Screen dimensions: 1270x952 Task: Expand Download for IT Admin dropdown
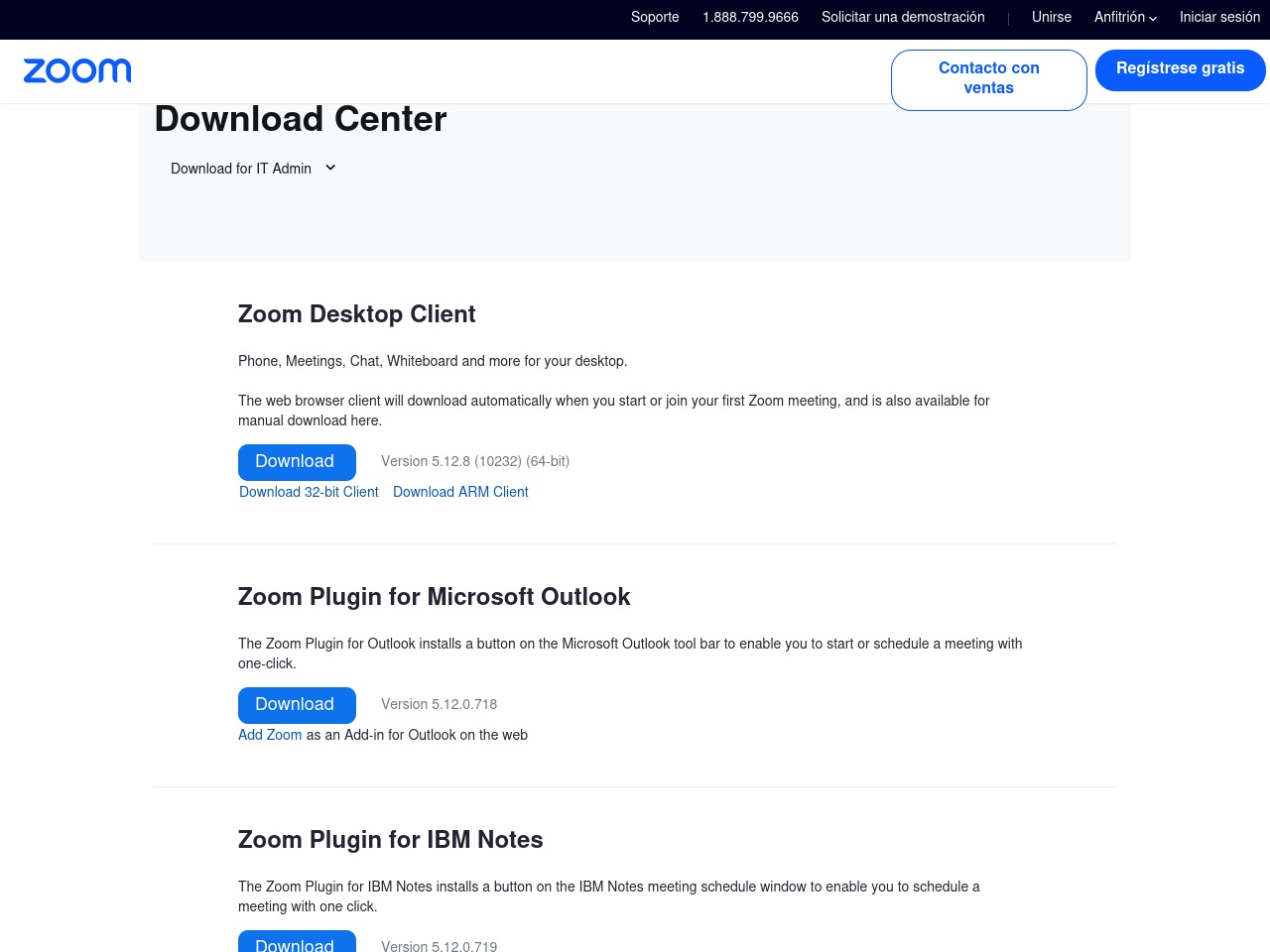point(253,169)
